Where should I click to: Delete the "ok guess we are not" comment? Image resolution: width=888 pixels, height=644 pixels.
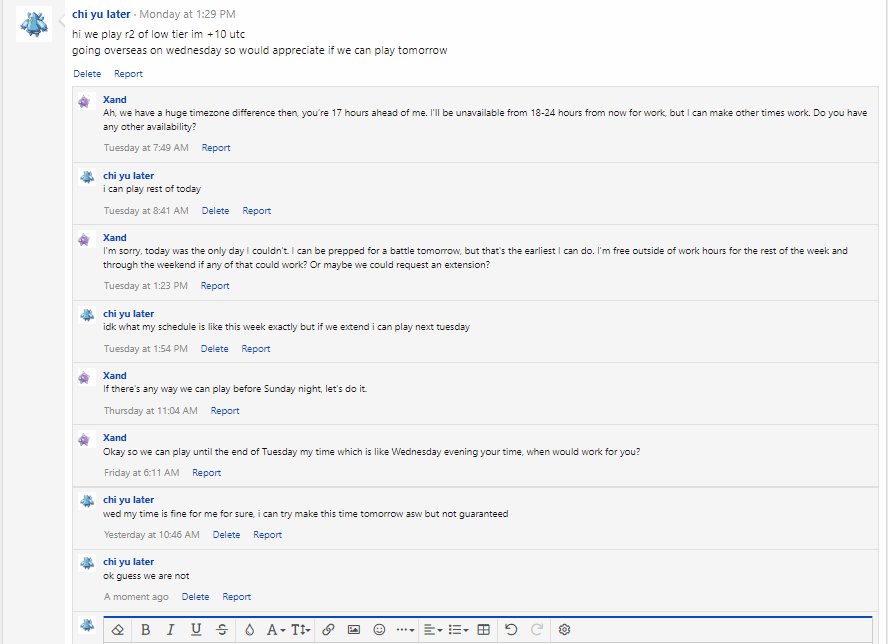coord(195,597)
